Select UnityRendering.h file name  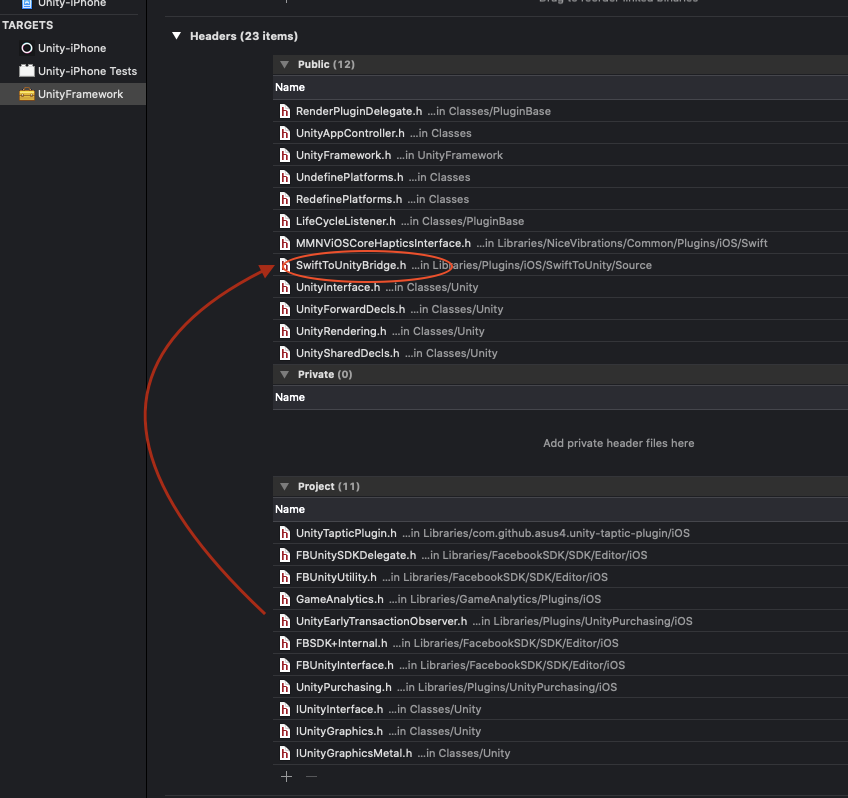(x=341, y=331)
